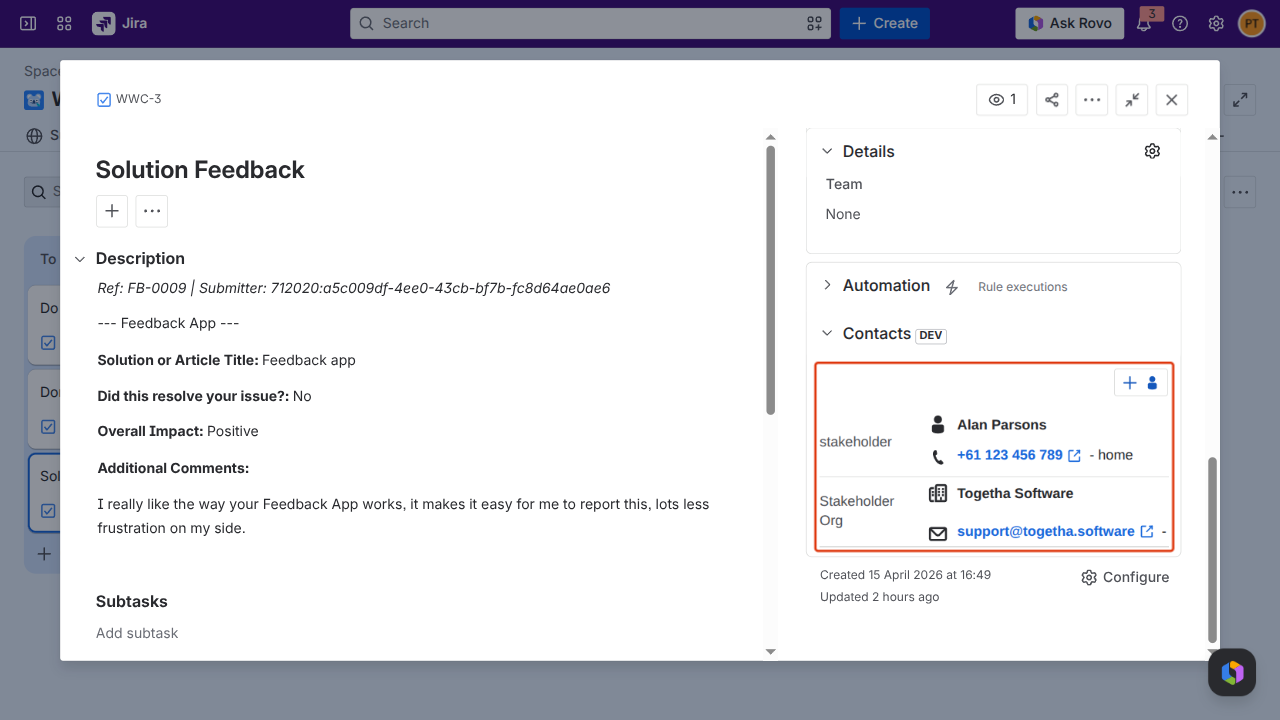Close the issue dialog
This screenshot has width=1280, height=720.
1172,100
